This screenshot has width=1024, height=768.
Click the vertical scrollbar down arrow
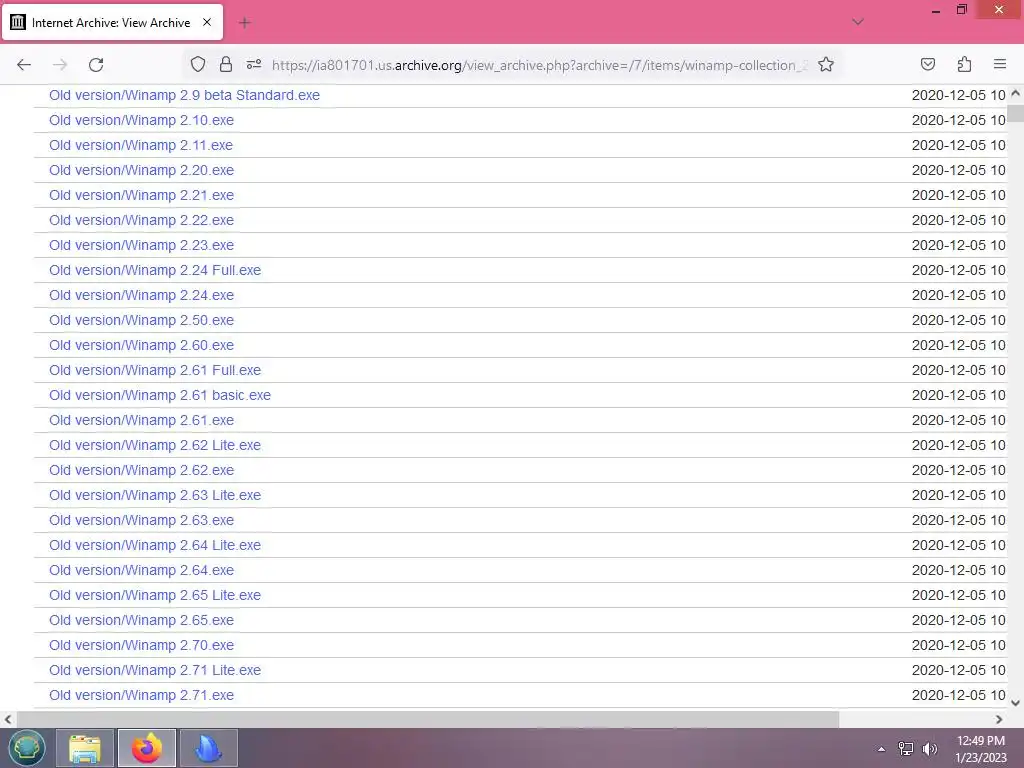(x=1016, y=703)
